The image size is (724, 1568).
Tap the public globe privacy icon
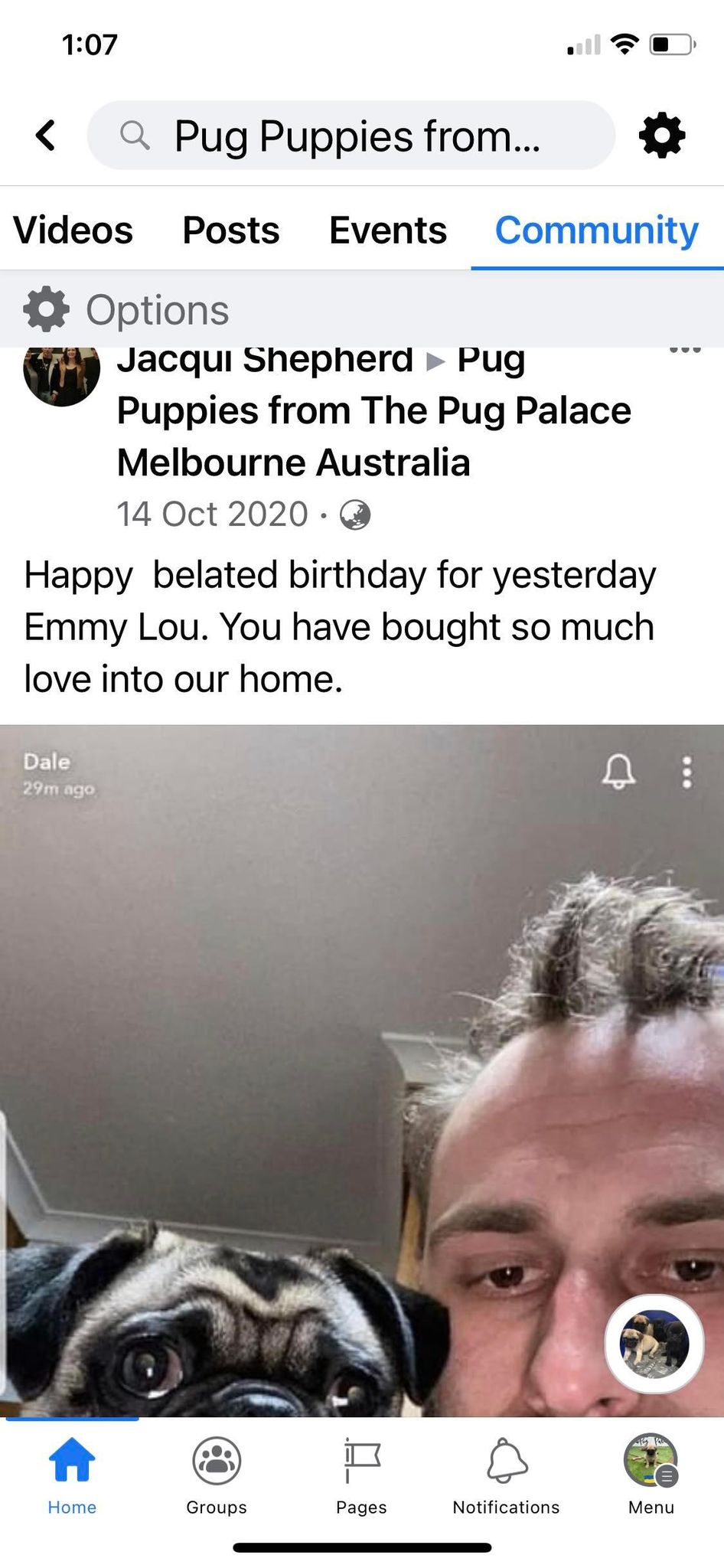coord(355,514)
